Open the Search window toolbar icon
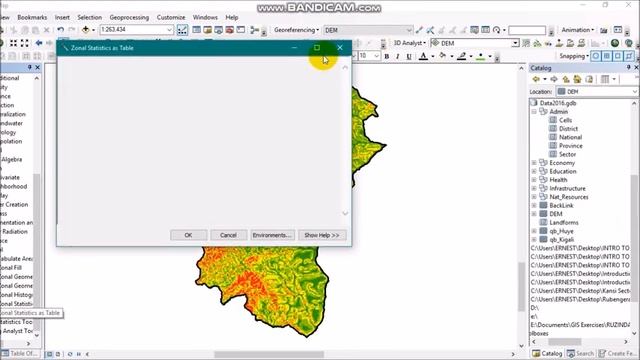Image resolution: width=640 pixels, height=360 pixels. (219, 30)
